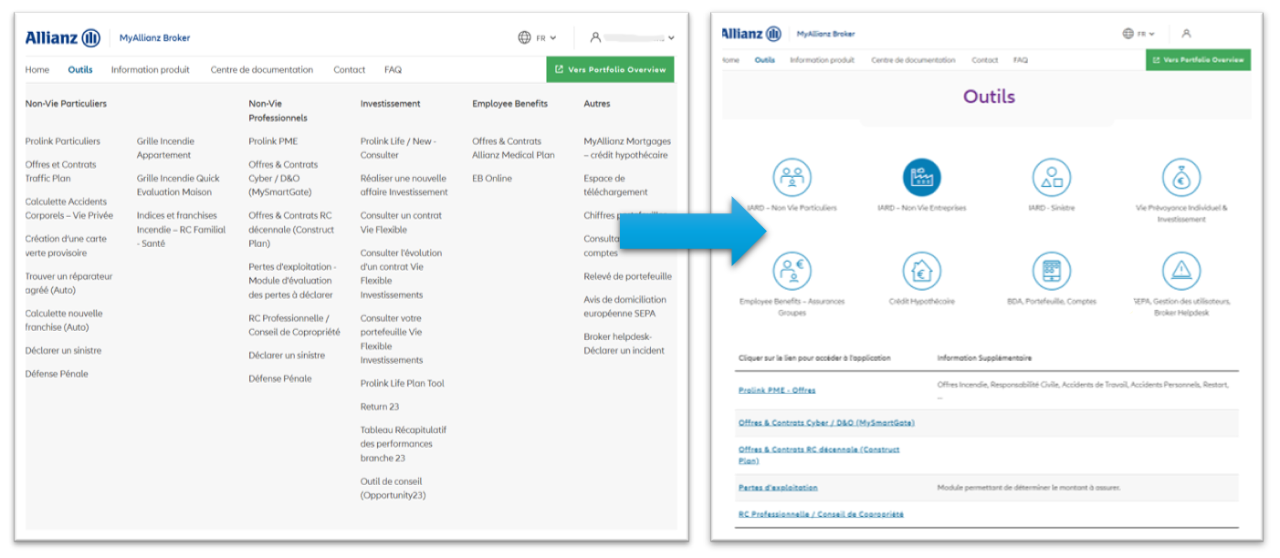Open Prolink PME in the left menu
The height and width of the screenshot is (558, 1280).
click(273, 141)
